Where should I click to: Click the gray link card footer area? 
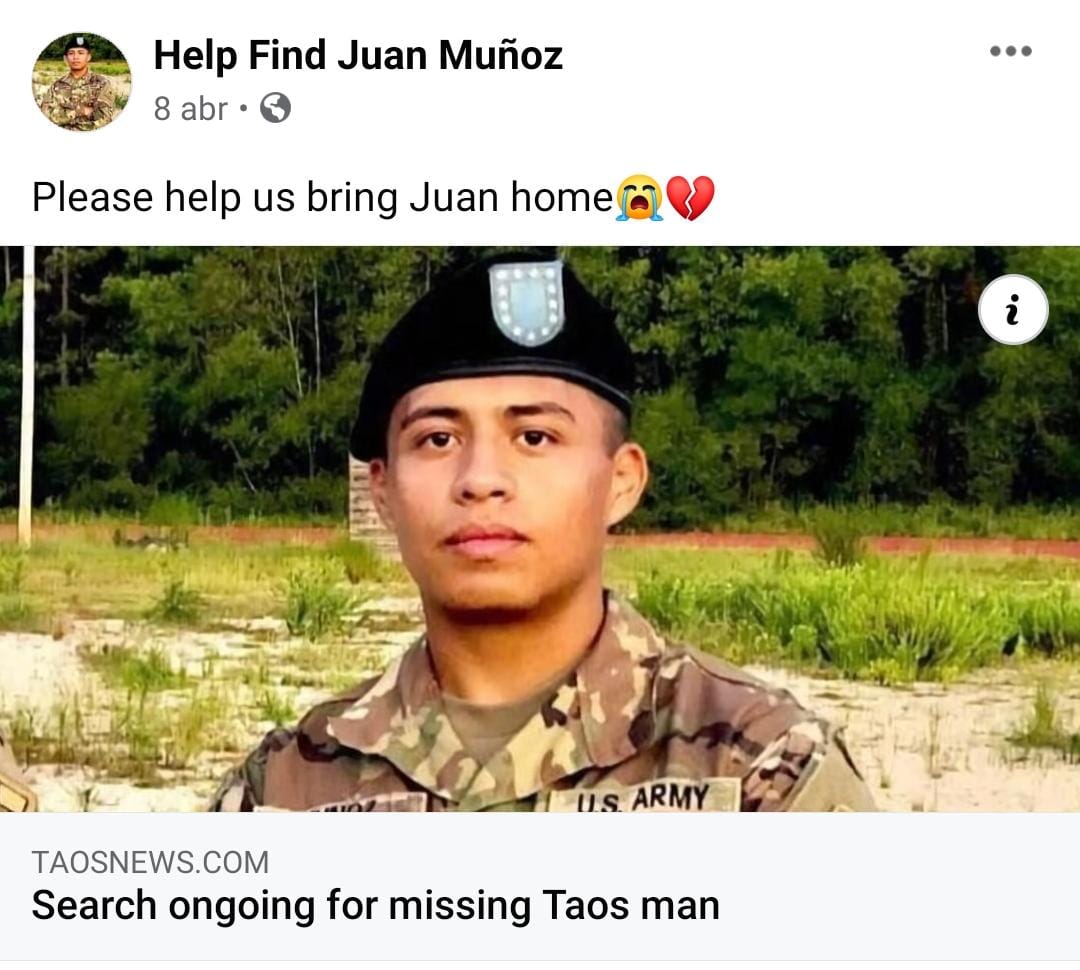tap(540, 886)
